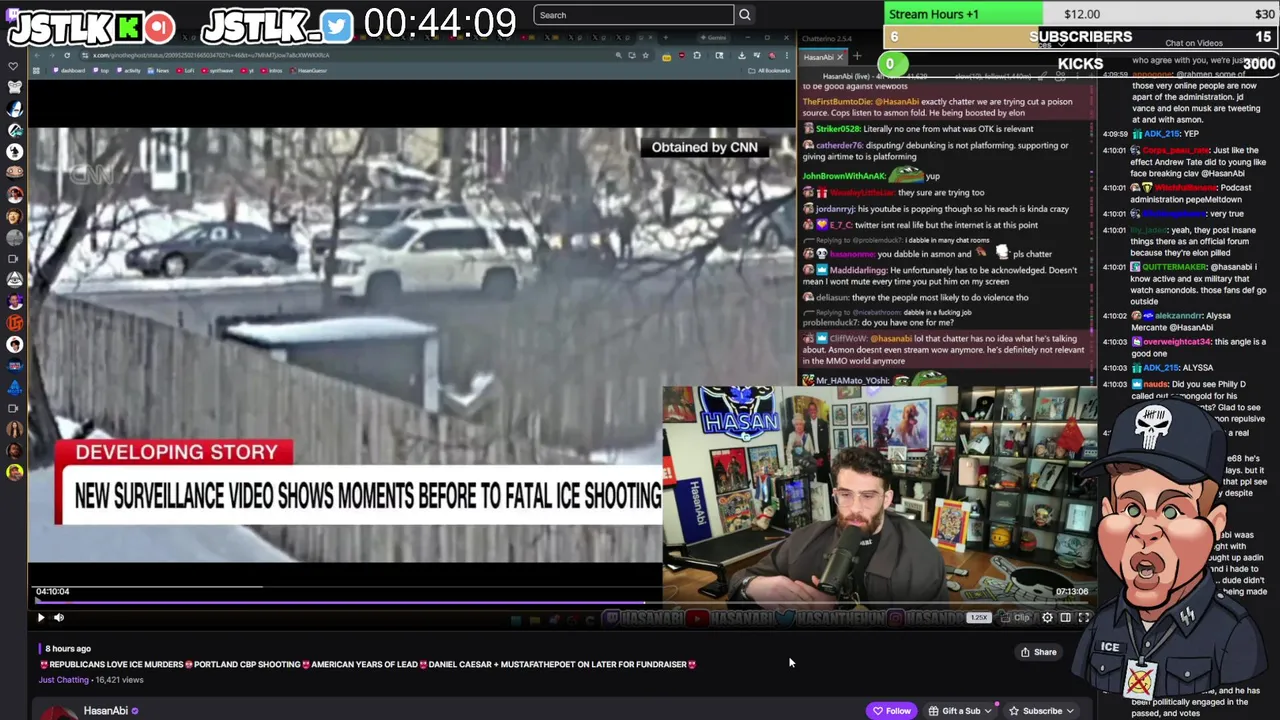Close the HasanAbi Chatterino tab
The width and height of the screenshot is (1280, 720).
[x=840, y=57]
